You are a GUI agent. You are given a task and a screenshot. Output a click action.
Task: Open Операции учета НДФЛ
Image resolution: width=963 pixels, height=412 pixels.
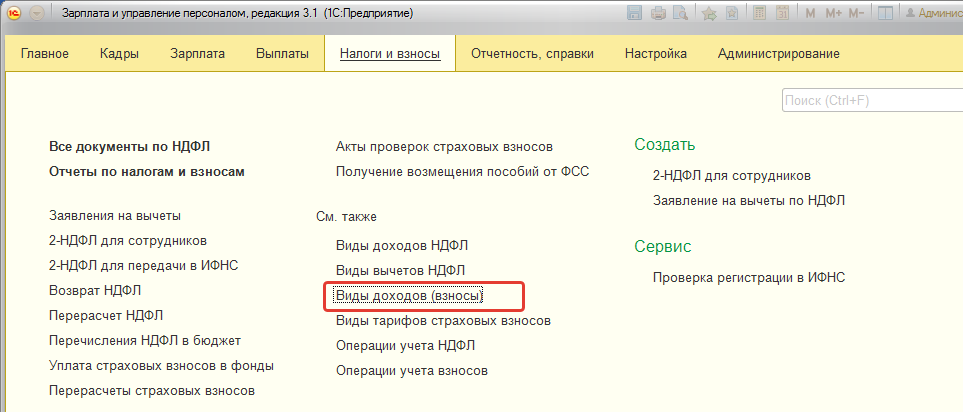405,346
